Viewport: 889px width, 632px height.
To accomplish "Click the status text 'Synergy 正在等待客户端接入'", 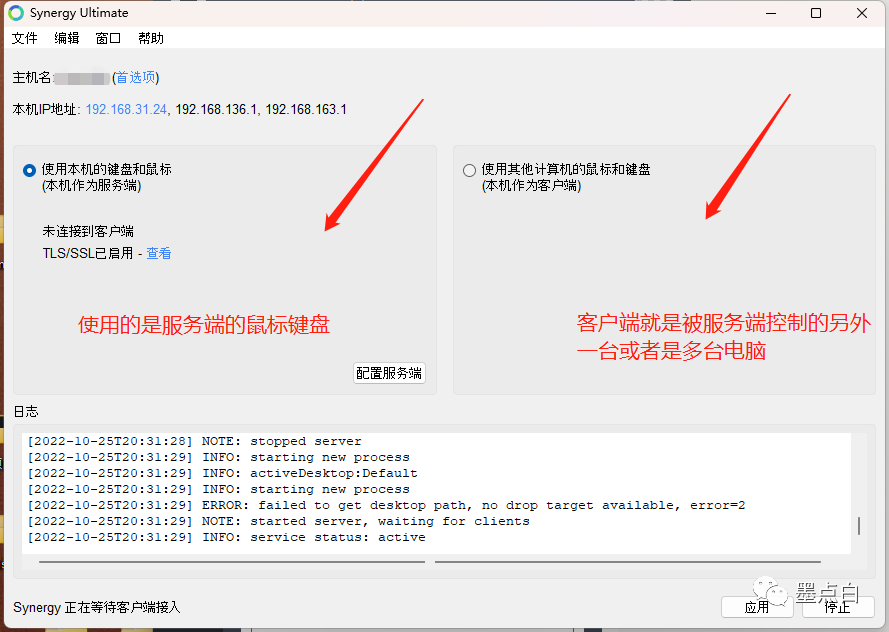I will pos(96,608).
